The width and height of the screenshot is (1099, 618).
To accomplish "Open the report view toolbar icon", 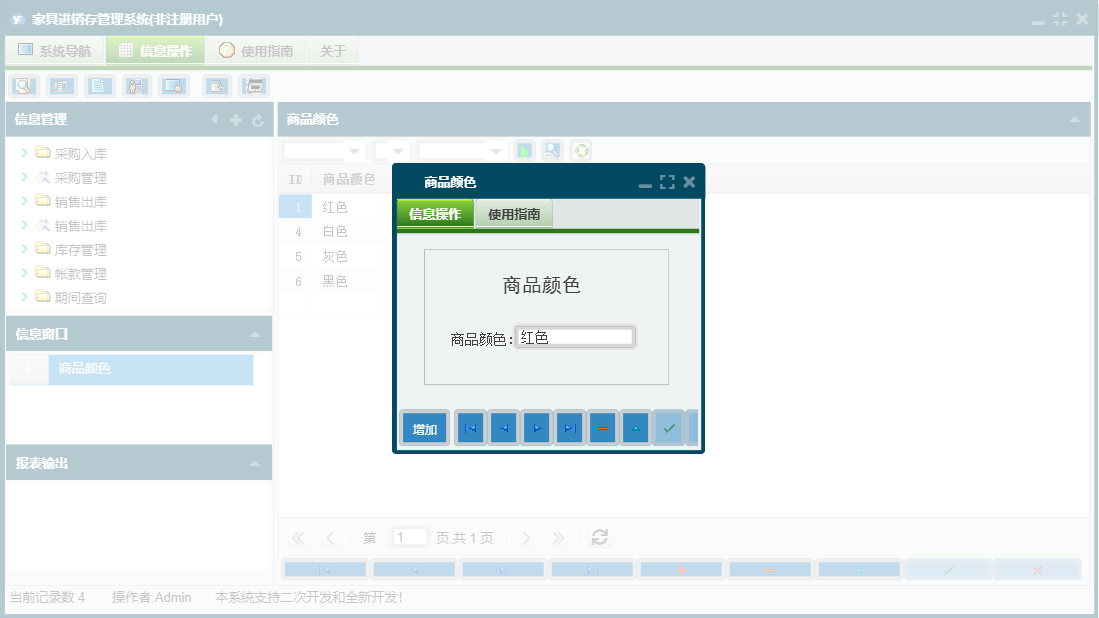I will coord(61,86).
